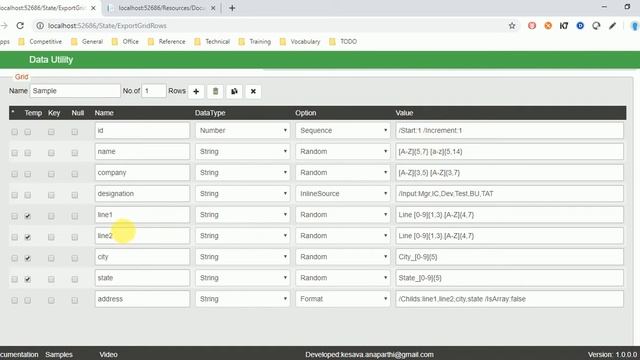Click the pencil extension icon
640x360 pixels.
coord(612,26)
